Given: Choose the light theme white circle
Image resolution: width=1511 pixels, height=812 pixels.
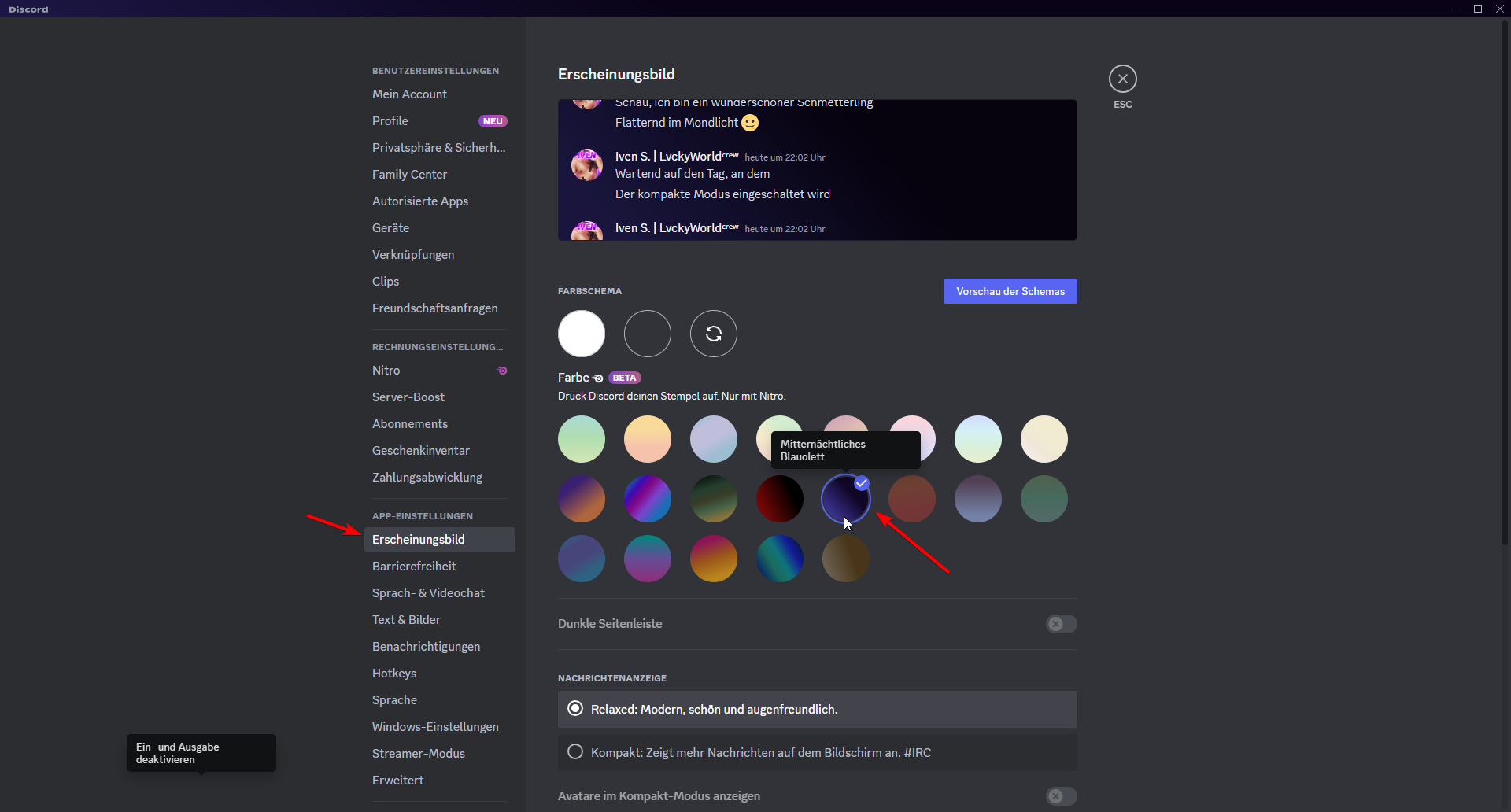Looking at the screenshot, I should pos(581,334).
